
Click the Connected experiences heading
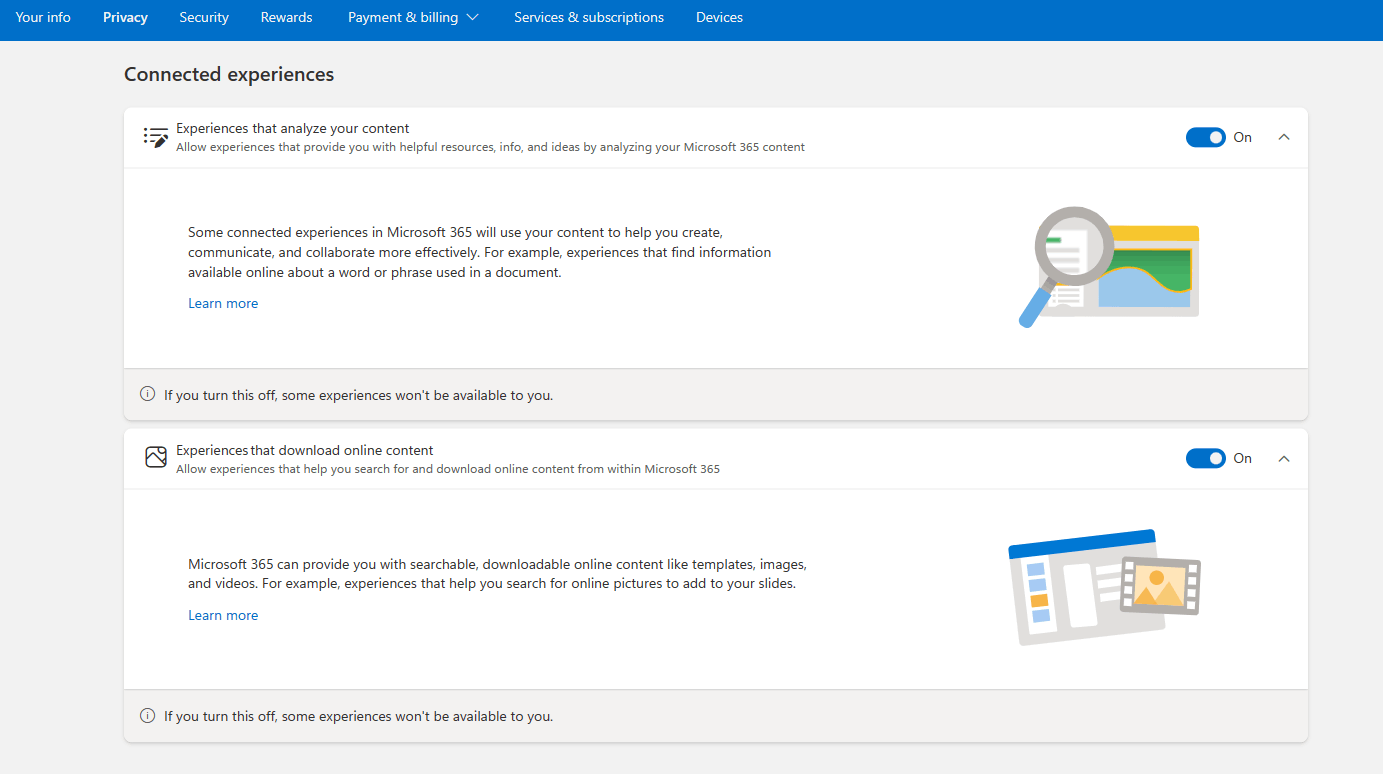click(229, 74)
